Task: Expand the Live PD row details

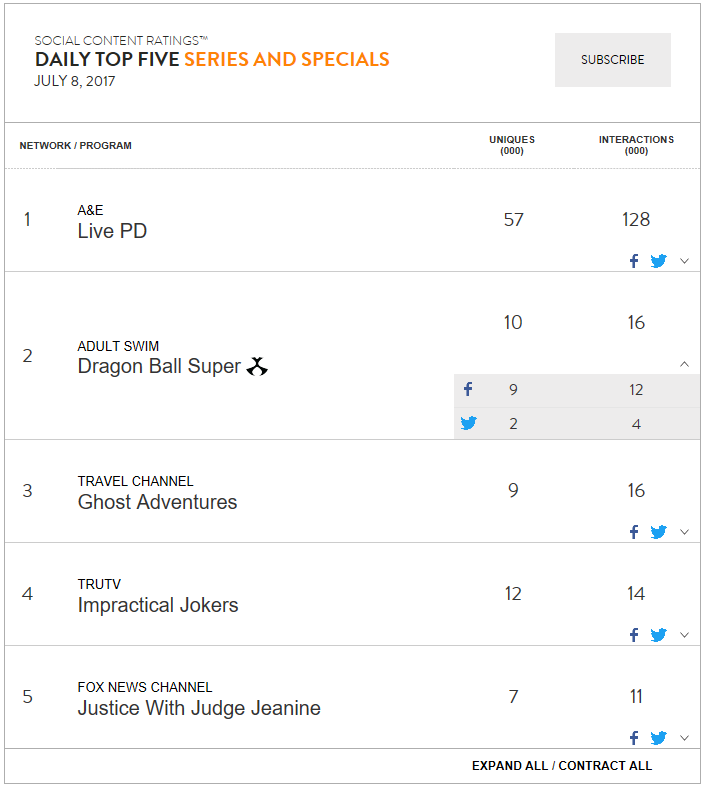Action: (684, 261)
